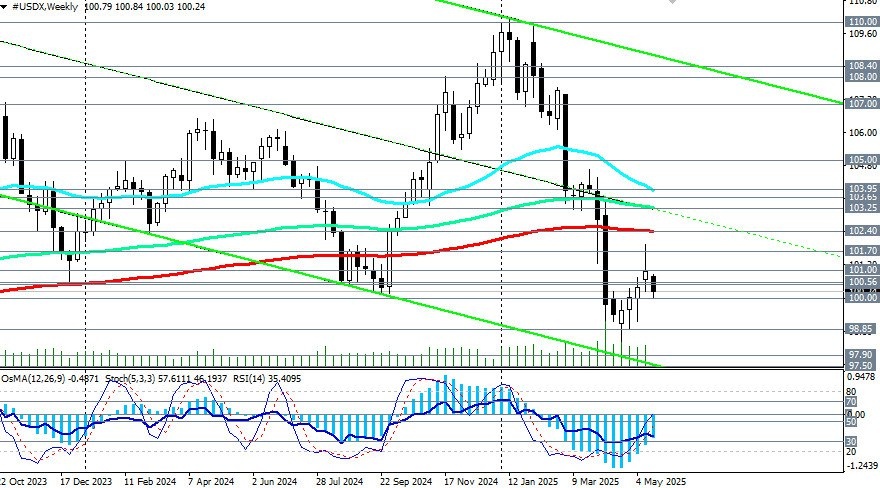Image resolution: width=880 pixels, height=488 pixels.
Task: Click the RSI(14) indicator label
Action: [x=249, y=379]
